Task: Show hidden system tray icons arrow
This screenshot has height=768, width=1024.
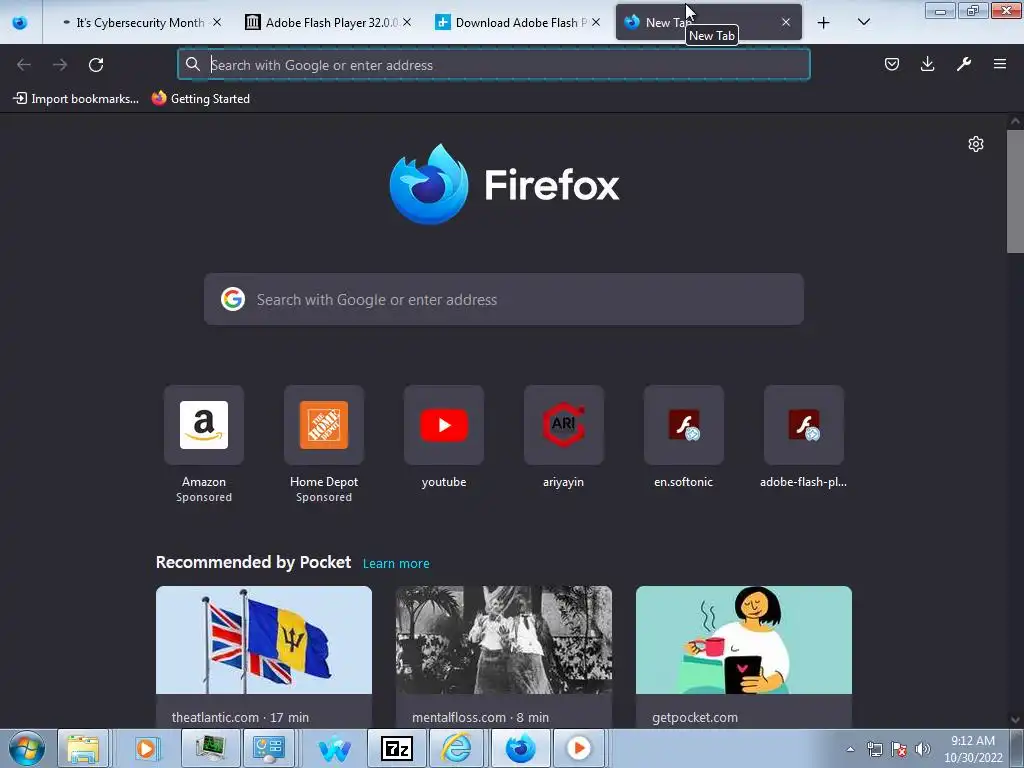Action: (x=850, y=749)
